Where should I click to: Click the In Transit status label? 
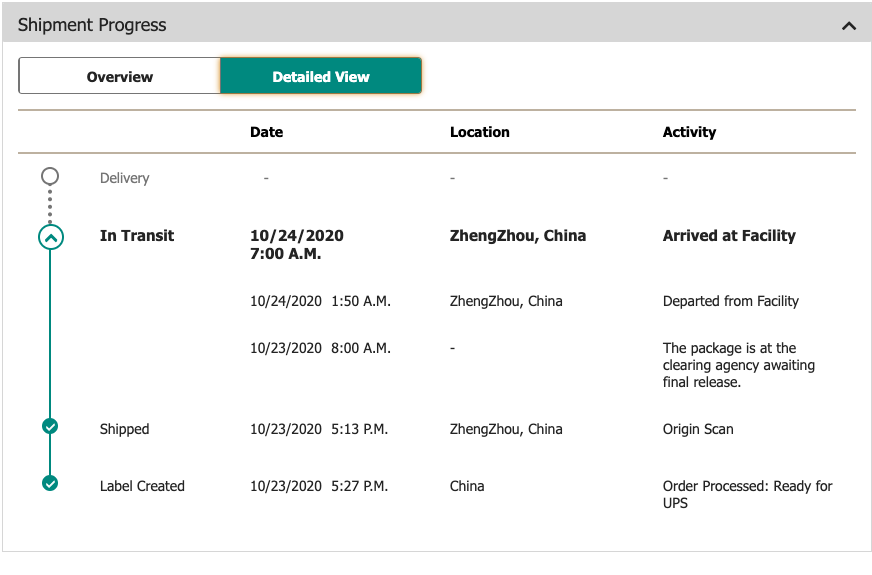[137, 236]
